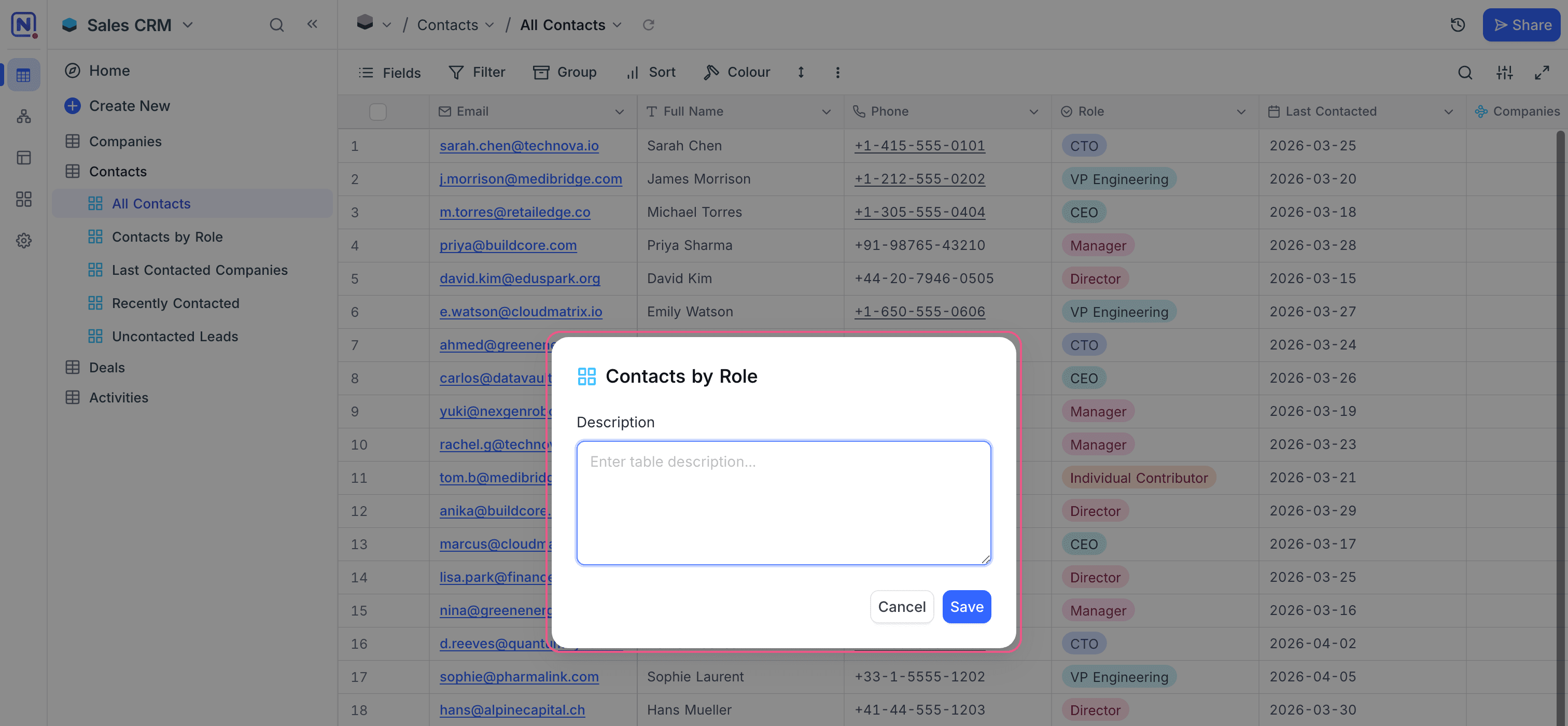The height and width of the screenshot is (726, 1568).
Task: Search within the Sales CRM sidebar
Action: point(276,25)
